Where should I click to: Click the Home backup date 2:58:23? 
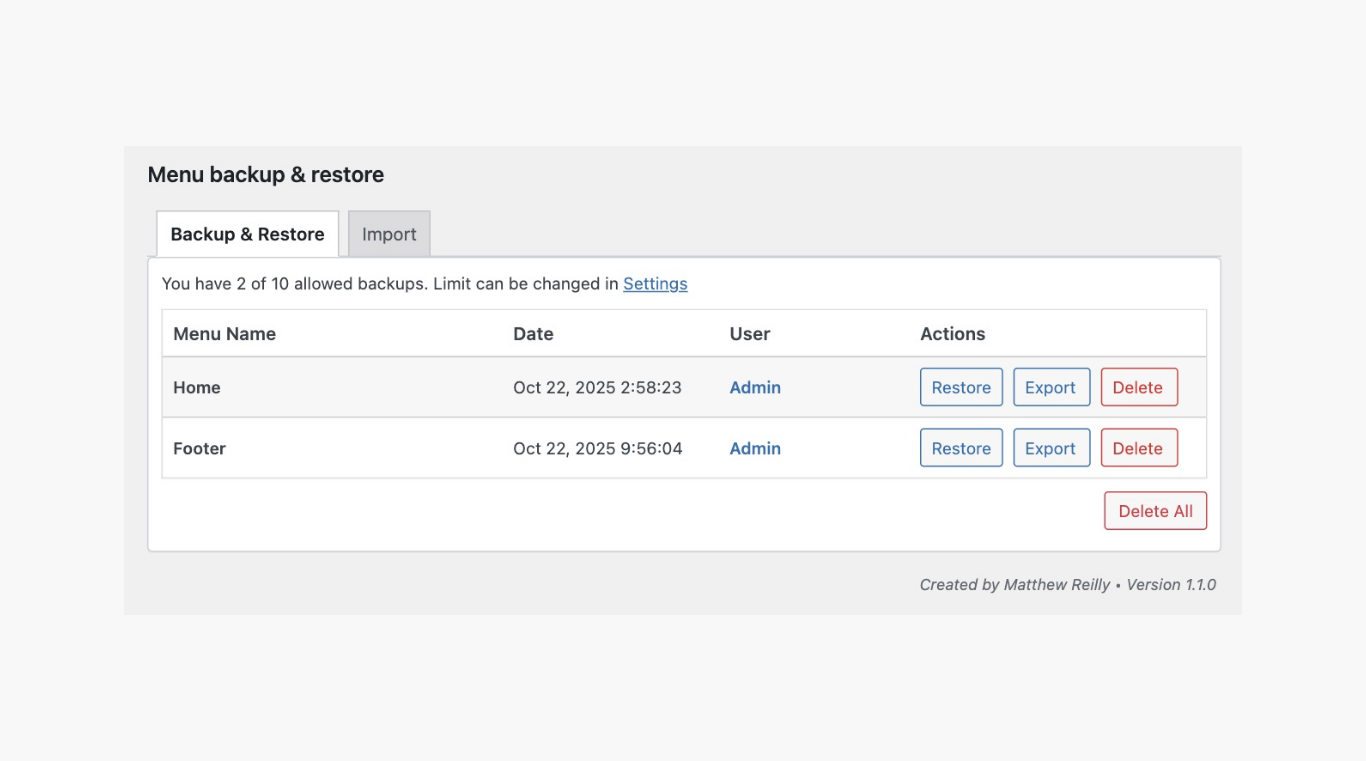pos(597,388)
